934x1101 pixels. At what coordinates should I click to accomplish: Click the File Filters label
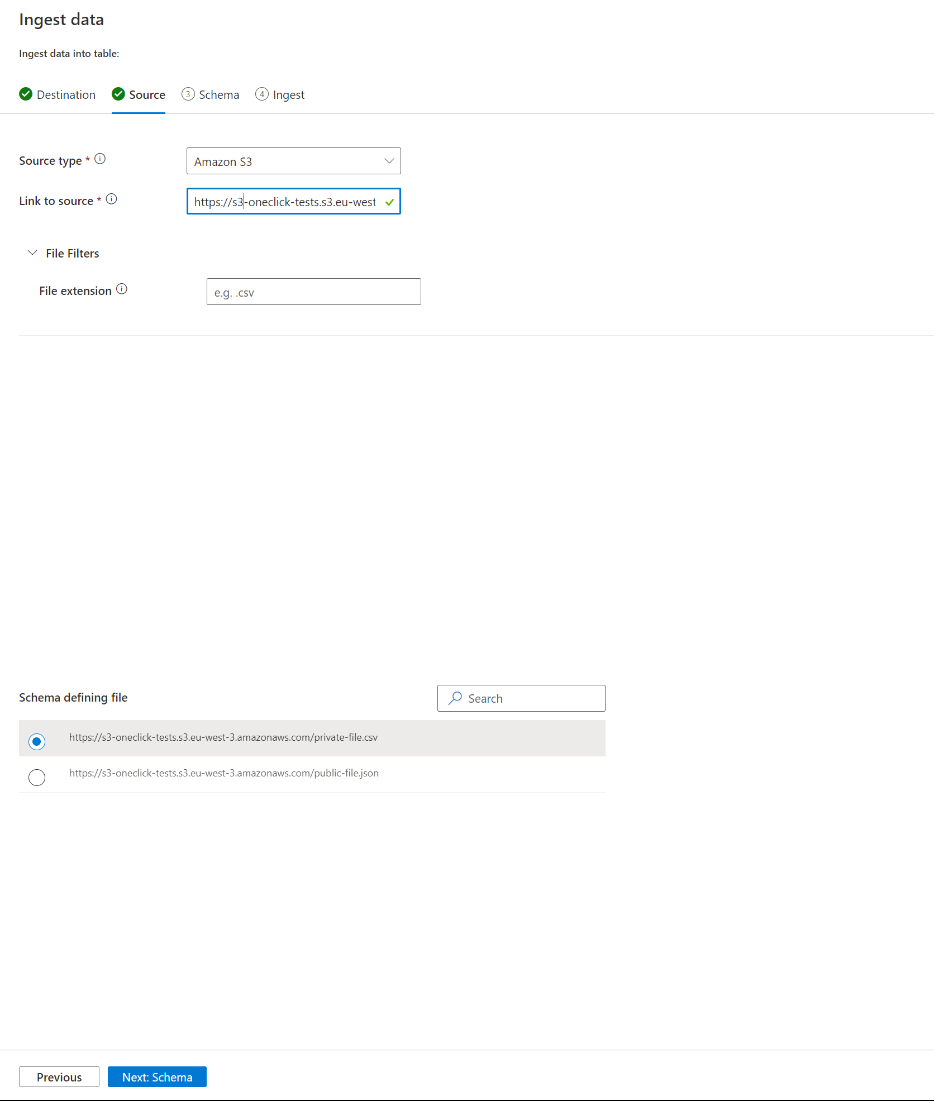[x=72, y=253]
